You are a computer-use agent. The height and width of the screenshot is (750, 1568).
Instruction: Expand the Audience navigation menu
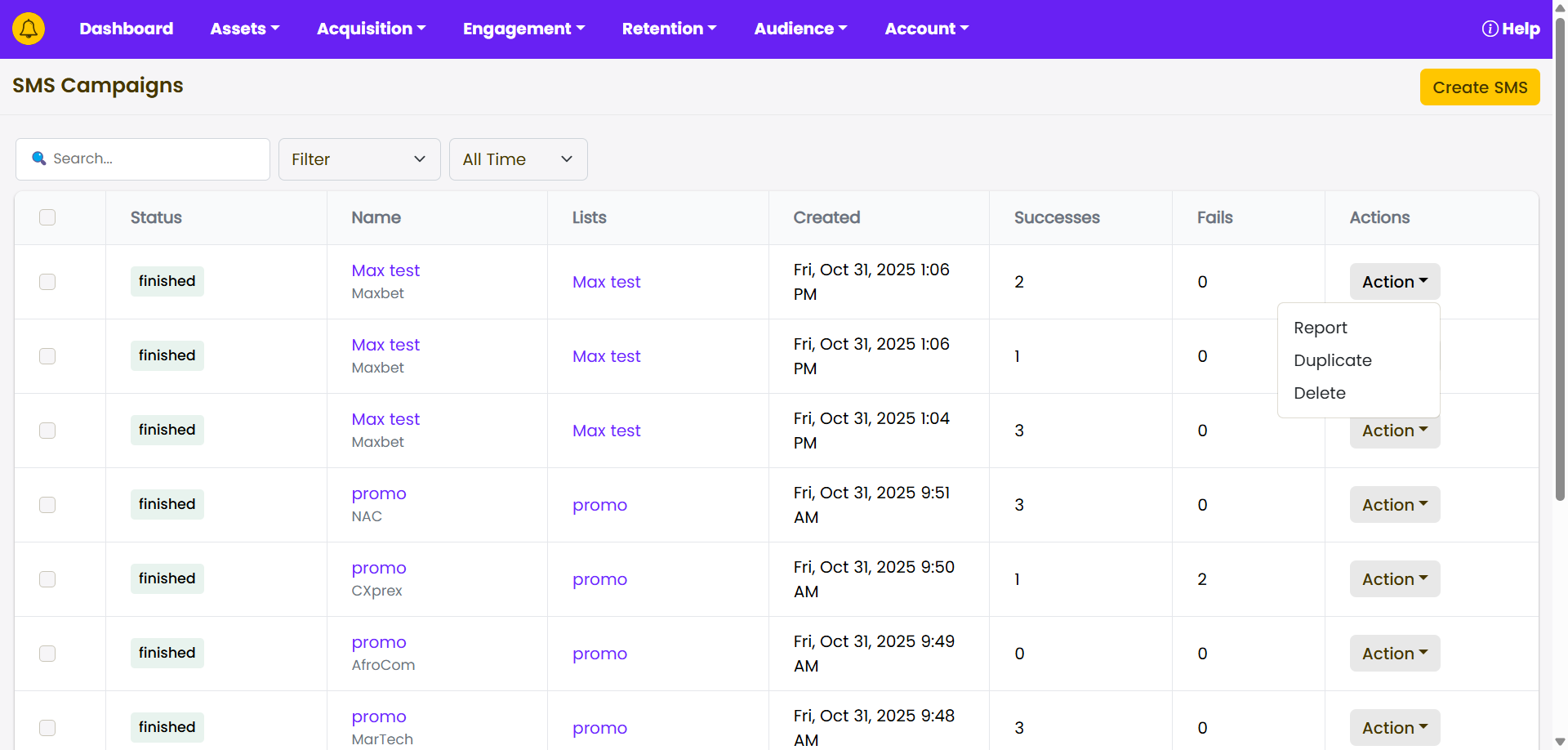(800, 29)
